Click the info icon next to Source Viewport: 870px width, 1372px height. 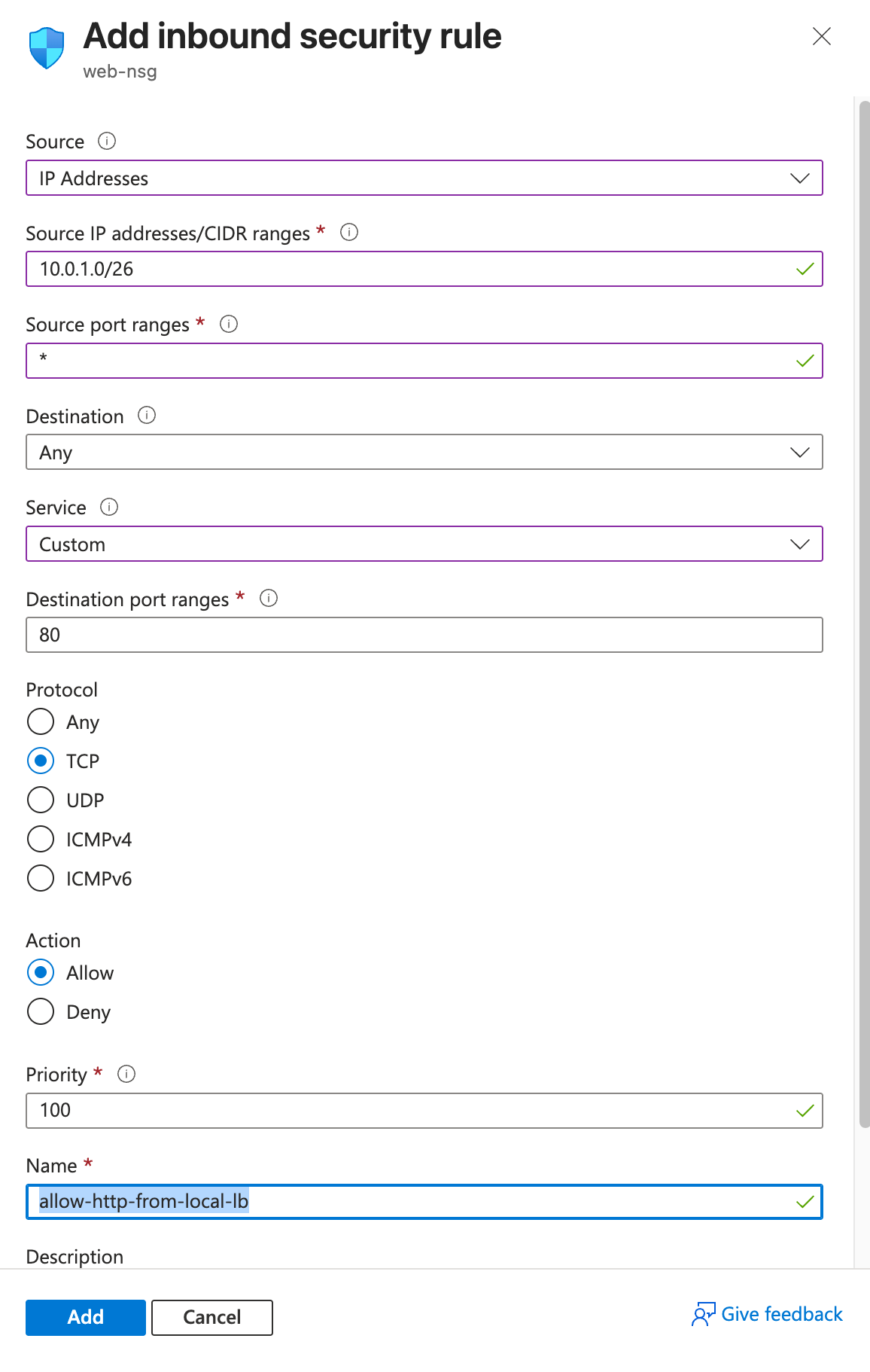click(x=107, y=141)
